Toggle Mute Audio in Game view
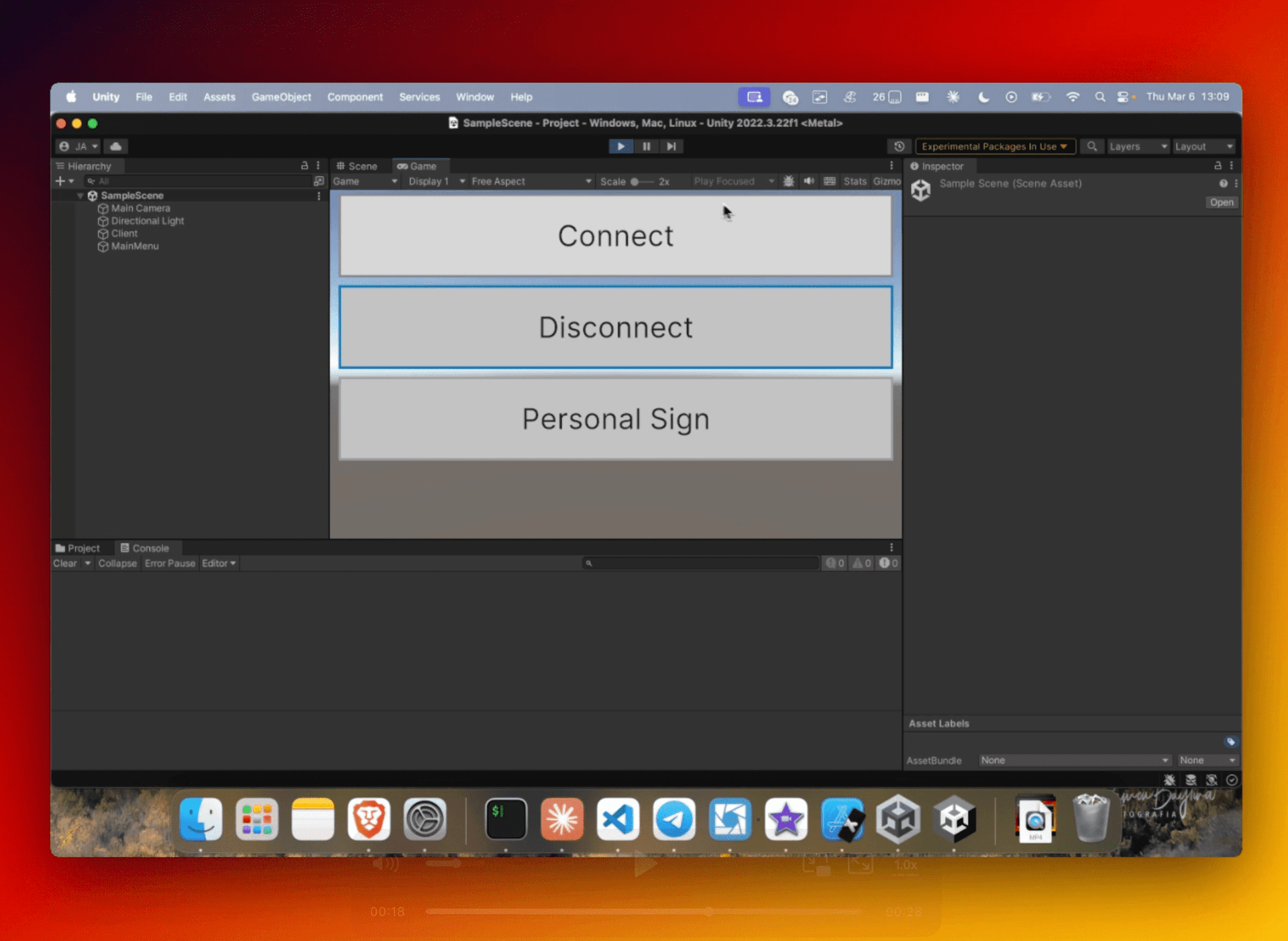The image size is (1288, 941). [809, 181]
